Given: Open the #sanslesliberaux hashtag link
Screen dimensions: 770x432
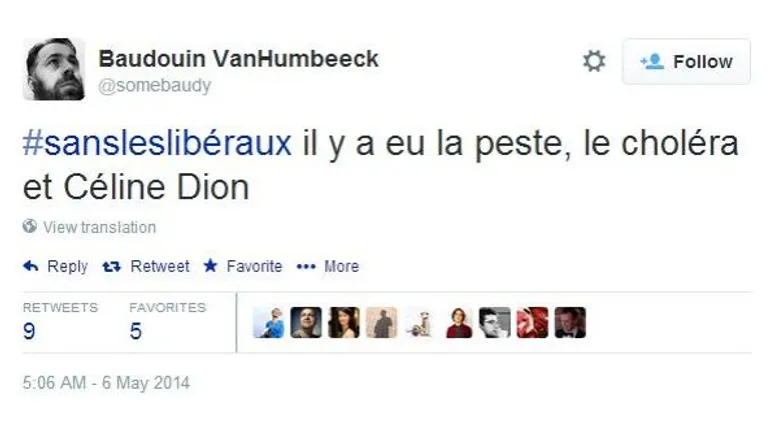Looking at the screenshot, I should (x=157, y=143).
